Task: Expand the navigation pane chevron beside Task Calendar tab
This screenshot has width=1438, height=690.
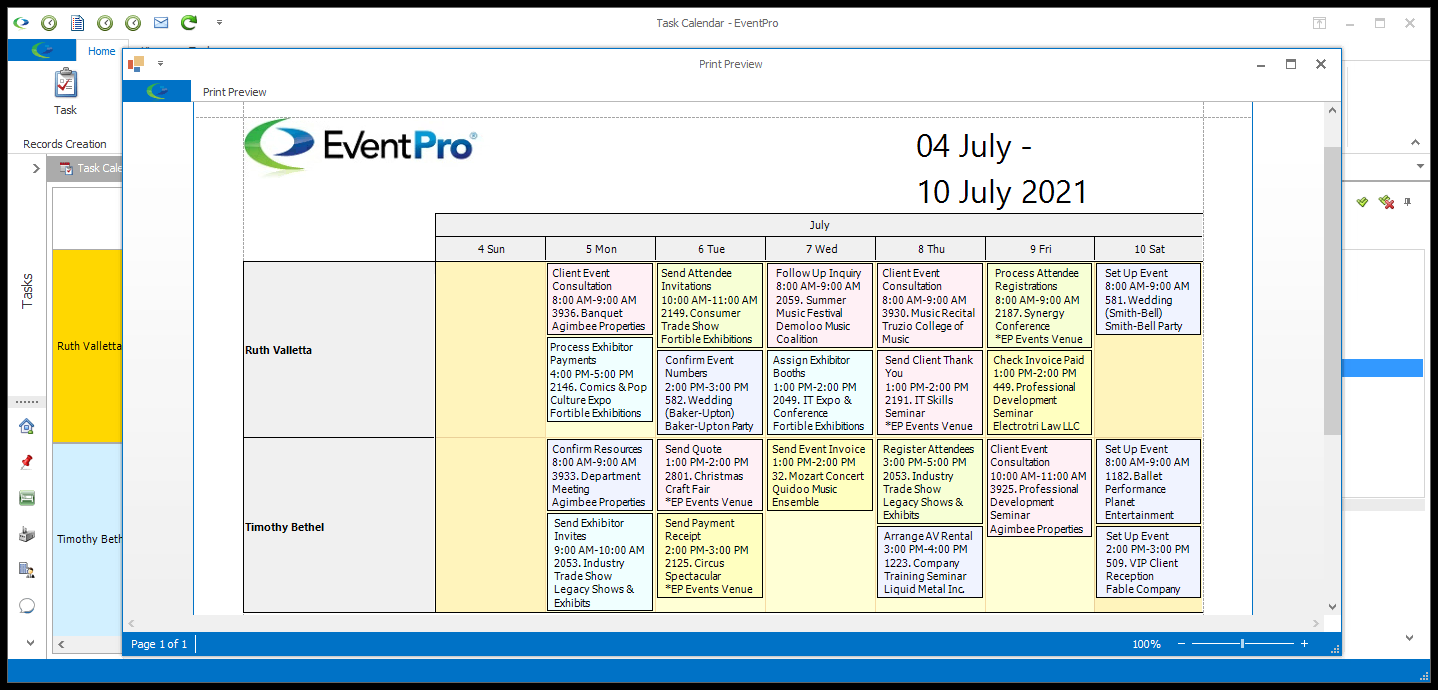Action: click(36, 168)
